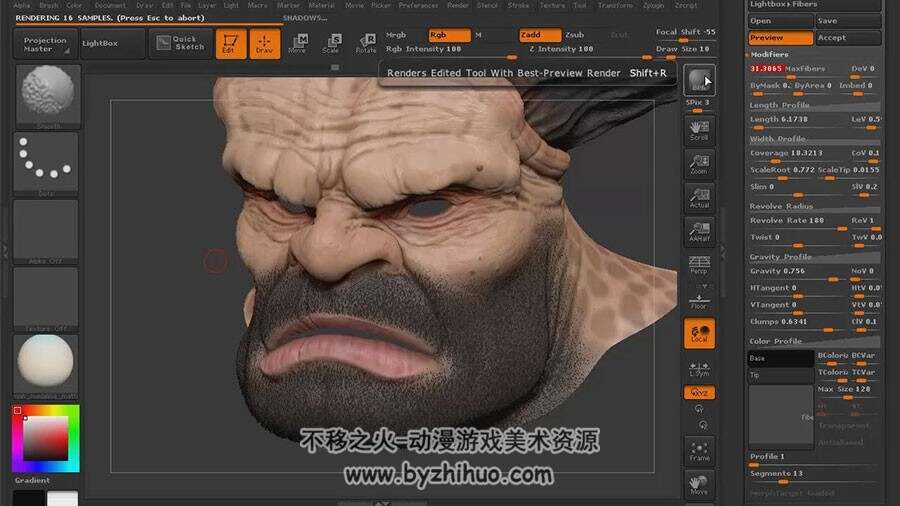The image size is (900, 506).
Task: Click the Base color swatch
Action: [781, 359]
